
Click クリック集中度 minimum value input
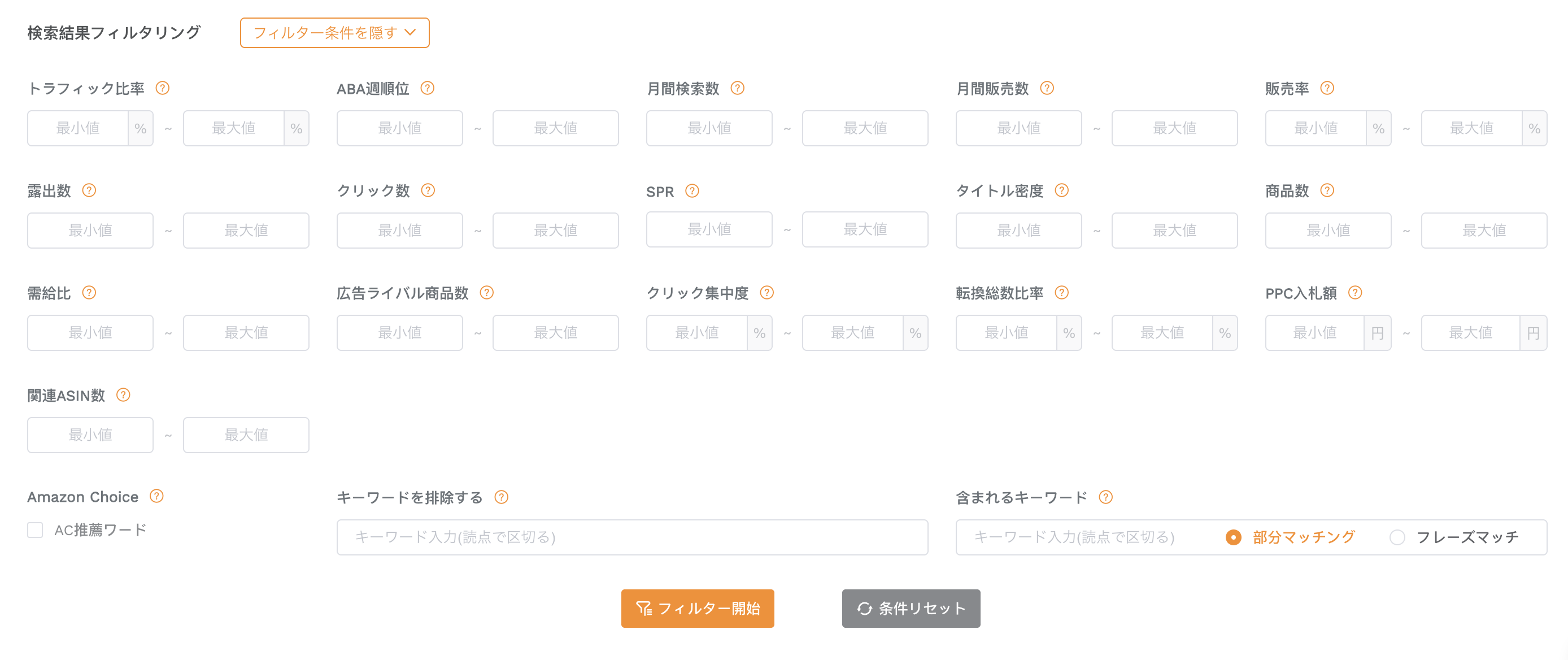point(697,333)
